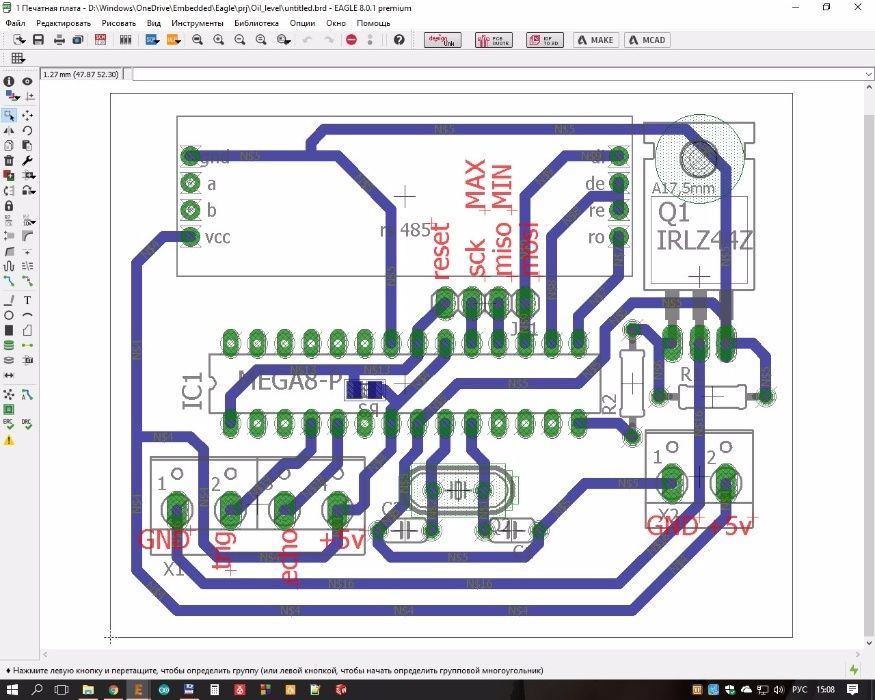Click the taskbar clock showing 15:08
This screenshot has height=700, width=875.
pyautogui.click(x=825, y=690)
